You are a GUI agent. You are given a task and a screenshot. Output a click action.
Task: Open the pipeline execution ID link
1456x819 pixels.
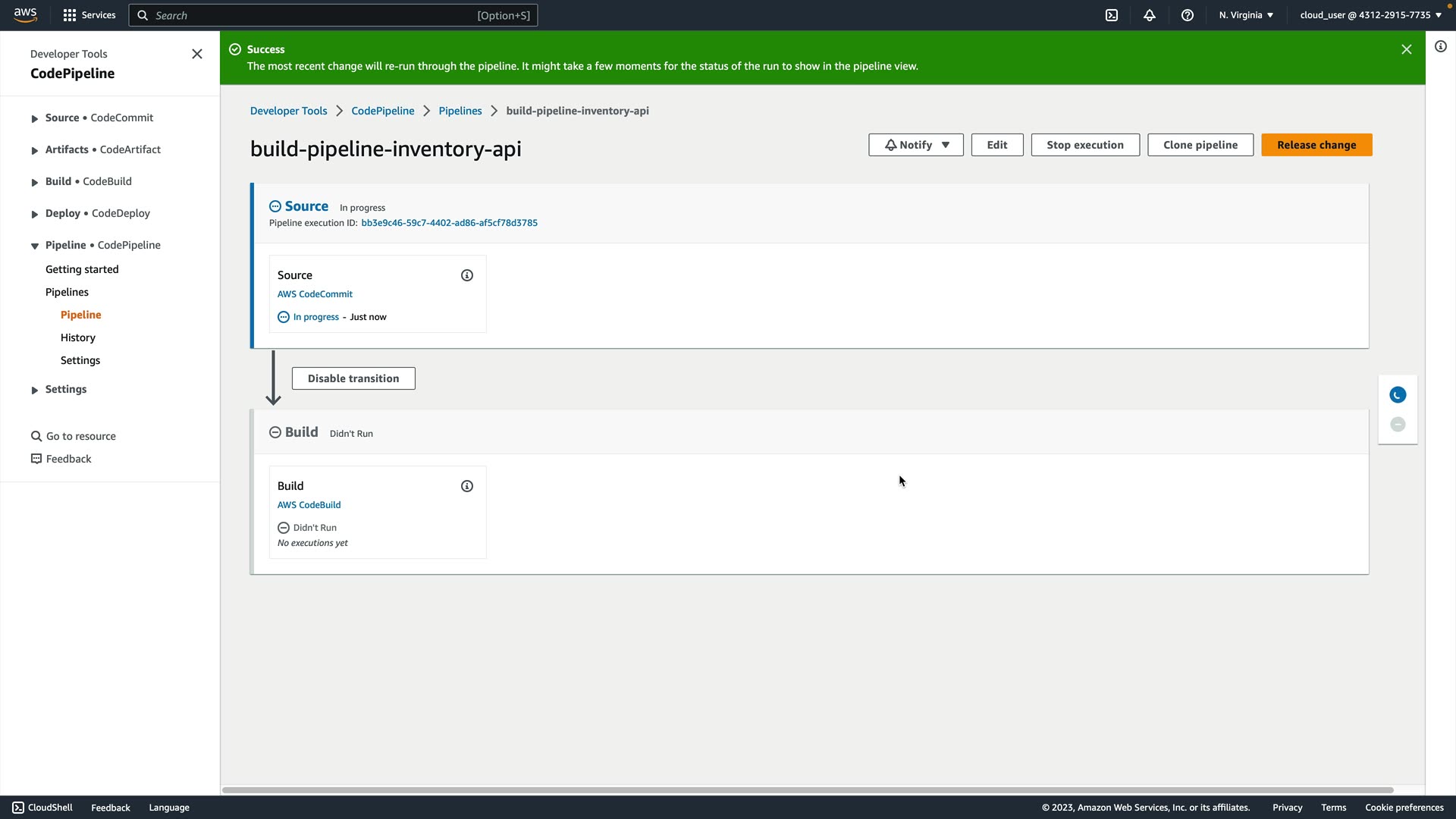tap(449, 223)
